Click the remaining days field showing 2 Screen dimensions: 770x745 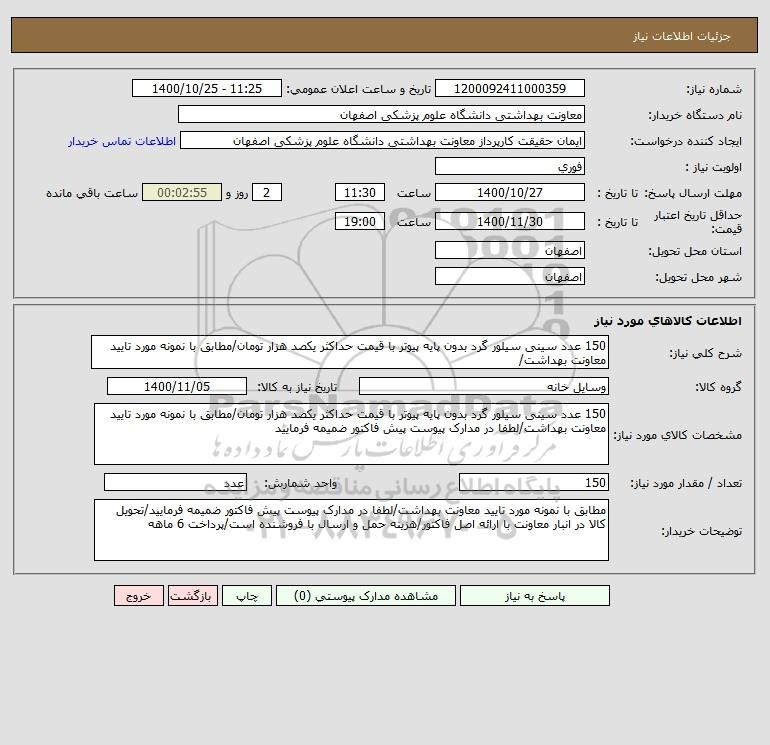[267, 193]
